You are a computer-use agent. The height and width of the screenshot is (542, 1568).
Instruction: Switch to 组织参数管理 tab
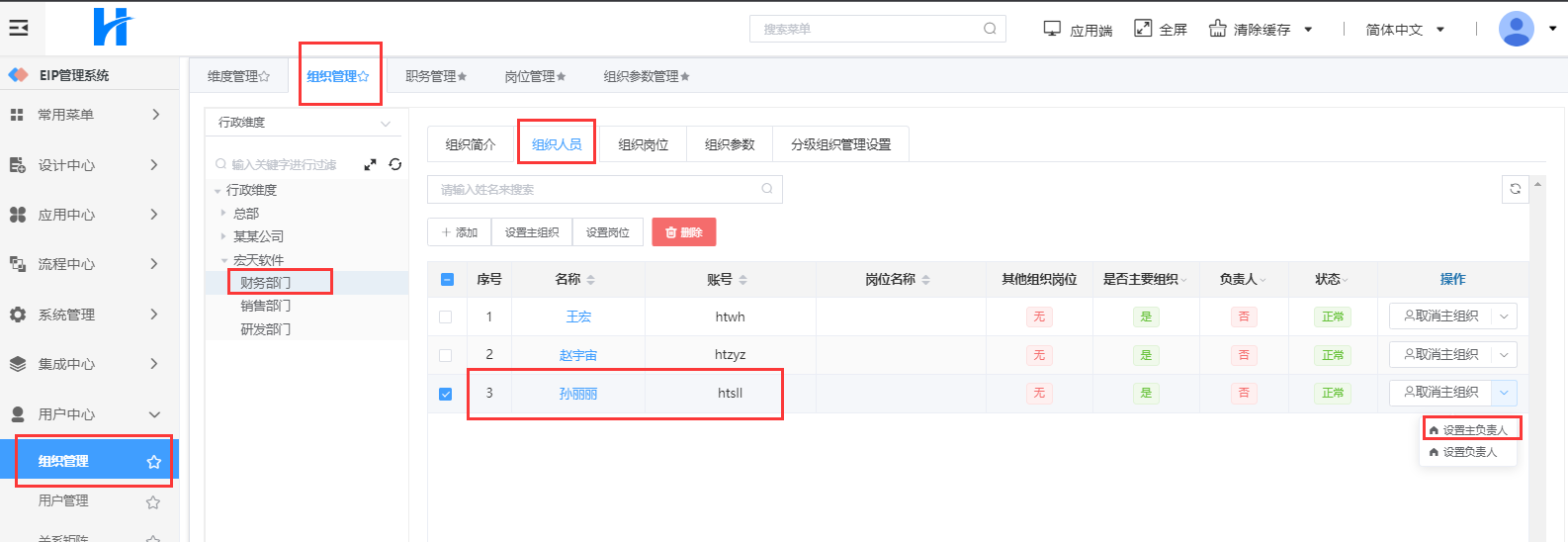(x=647, y=76)
